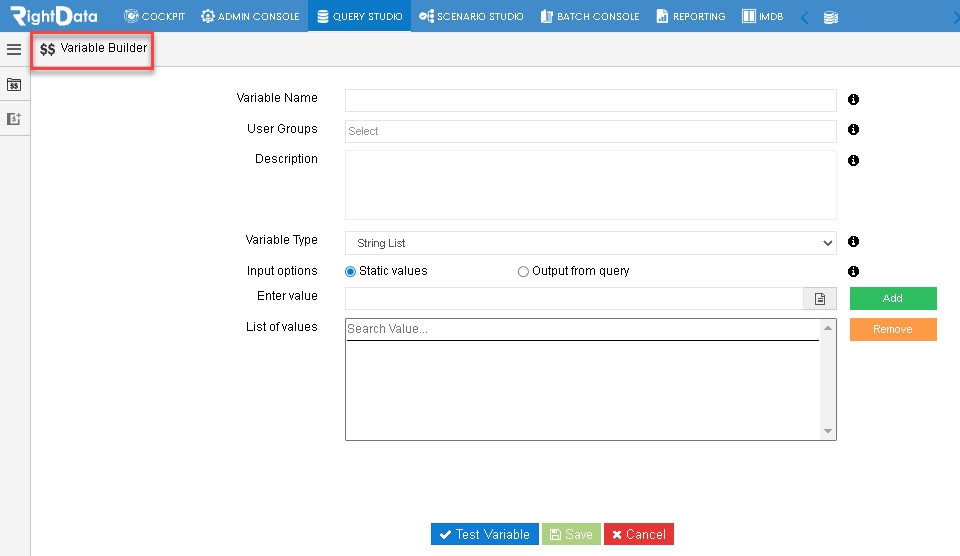
Task: Switch to the Scenario Studio tab
Action: point(471,17)
